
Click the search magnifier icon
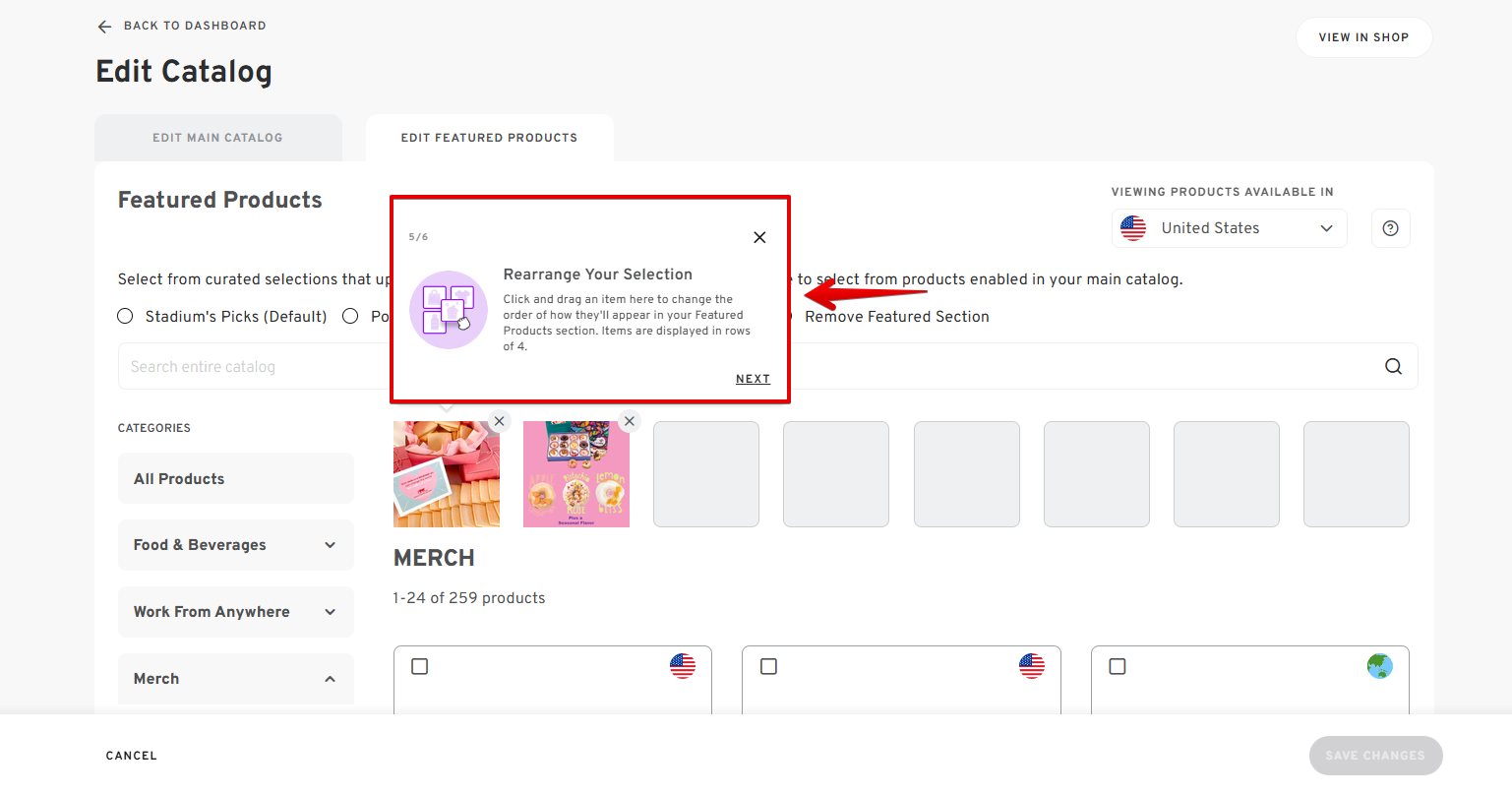[x=1393, y=366]
